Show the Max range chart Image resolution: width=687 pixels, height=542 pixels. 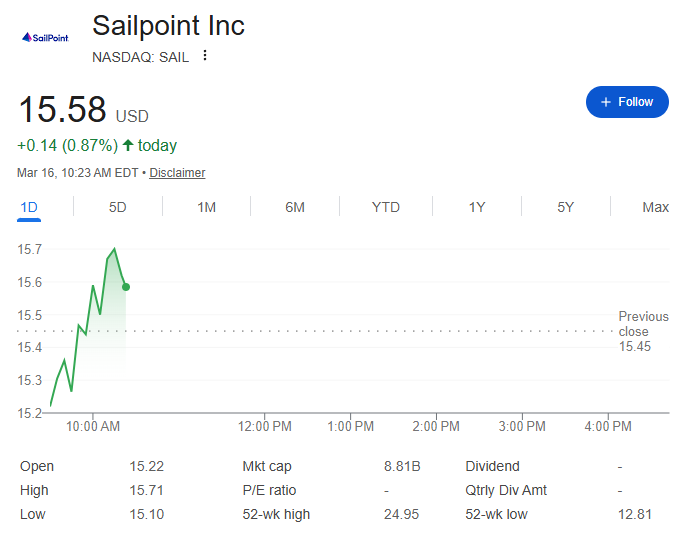pos(655,207)
